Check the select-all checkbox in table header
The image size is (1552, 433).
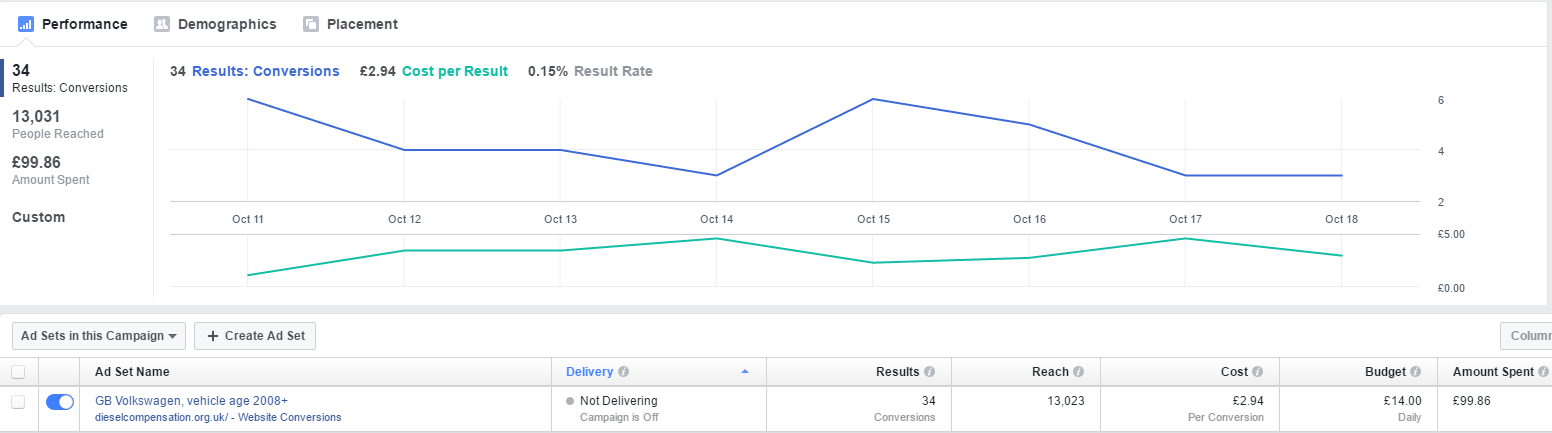tap(17, 372)
